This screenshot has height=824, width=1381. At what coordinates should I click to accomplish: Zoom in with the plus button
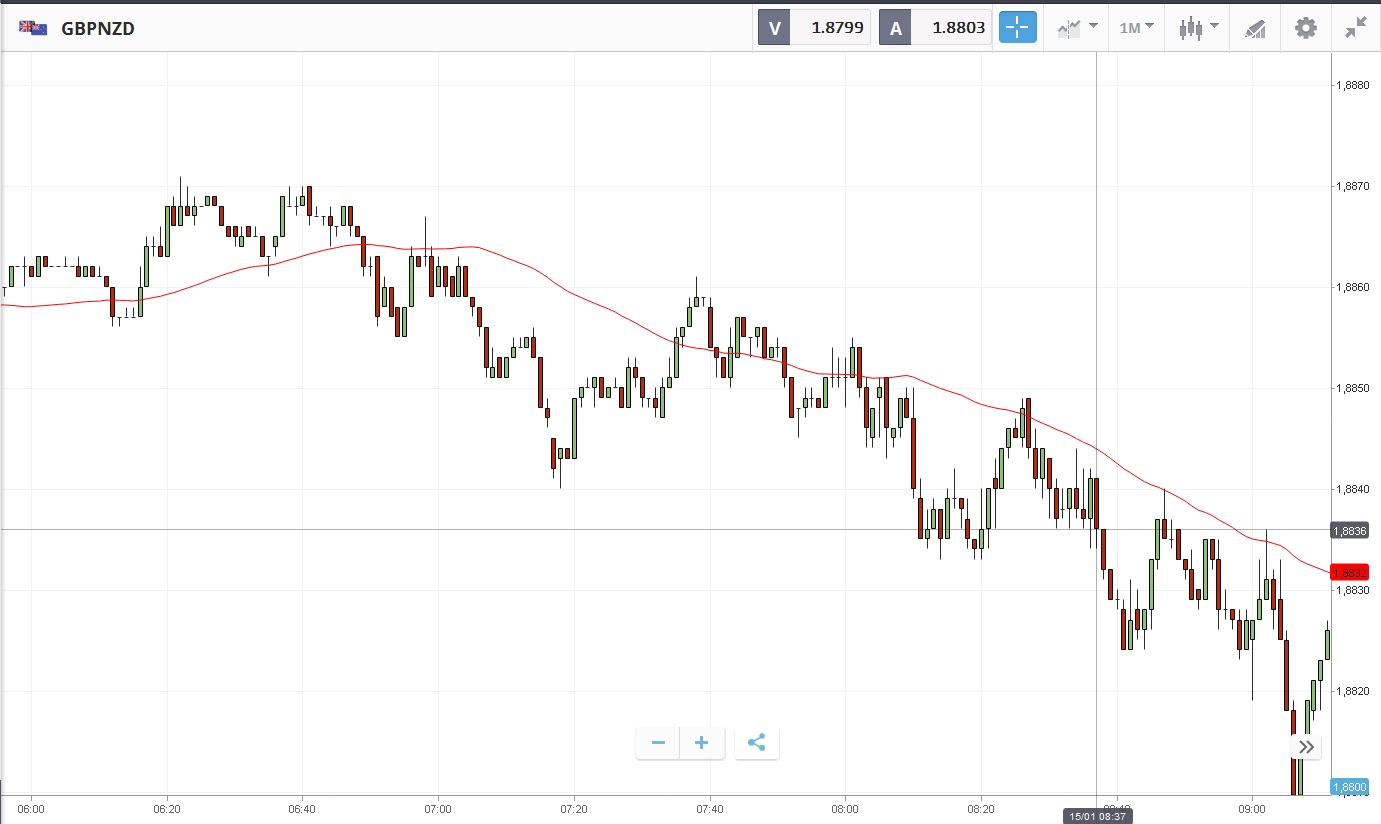pyautogui.click(x=702, y=743)
